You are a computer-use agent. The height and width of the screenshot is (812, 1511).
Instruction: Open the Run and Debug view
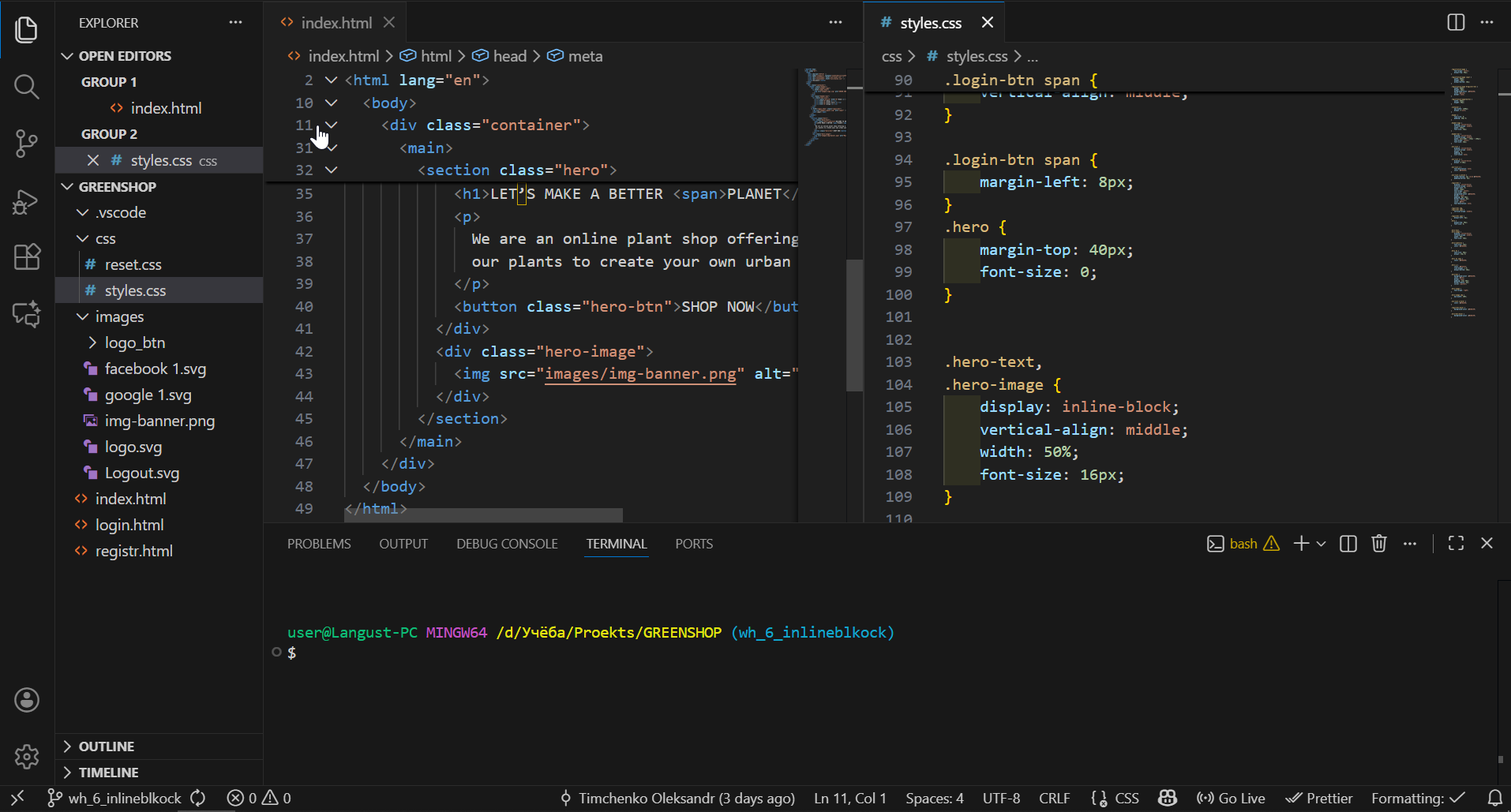click(x=26, y=202)
